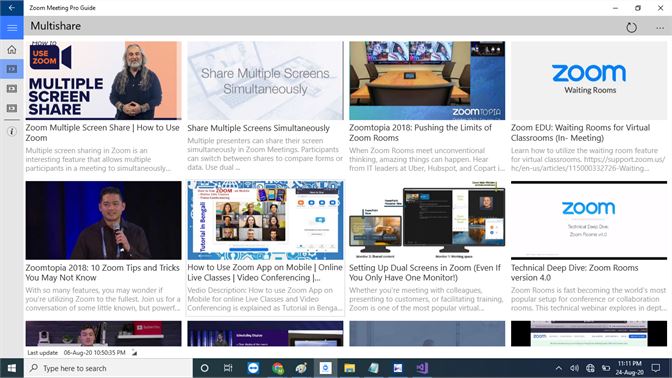Open the 'Share Multiple Screens Simultaneously' title link
Image resolution: width=672 pixels, height=378 pixels.
[258, 128]
